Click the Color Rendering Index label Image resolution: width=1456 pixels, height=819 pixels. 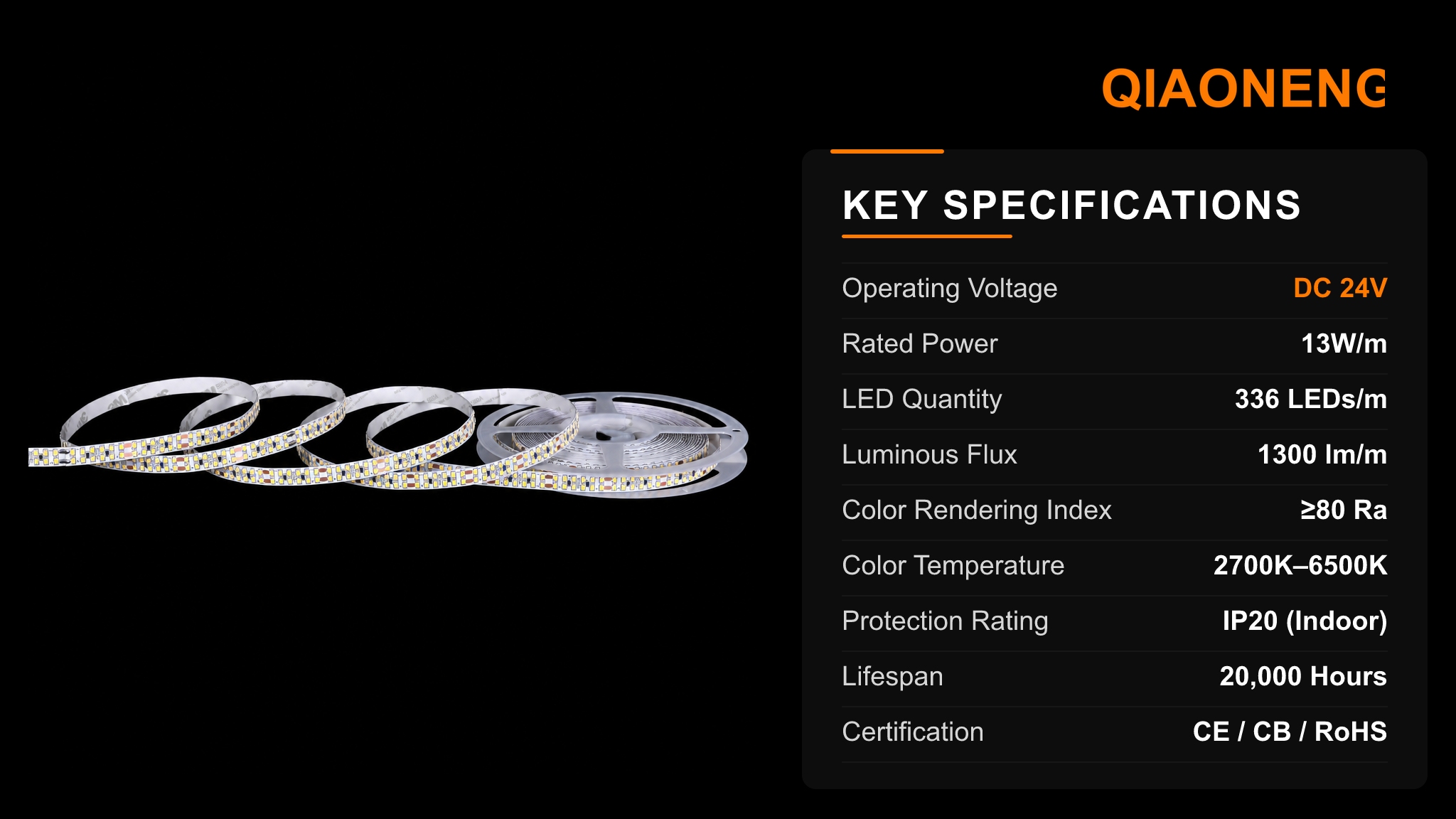click(x=976, y=510)
